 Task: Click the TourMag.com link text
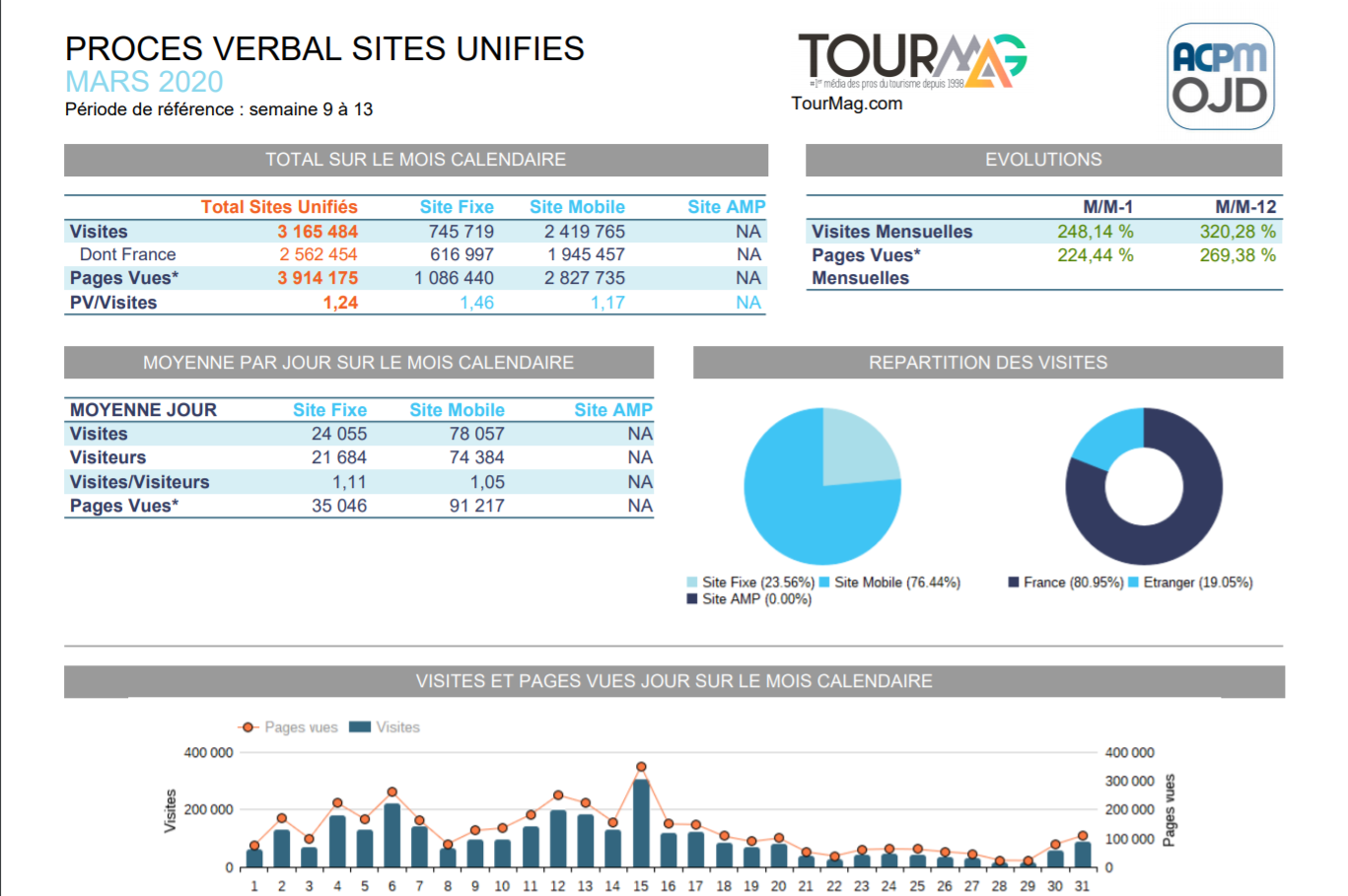coord(846,103)
